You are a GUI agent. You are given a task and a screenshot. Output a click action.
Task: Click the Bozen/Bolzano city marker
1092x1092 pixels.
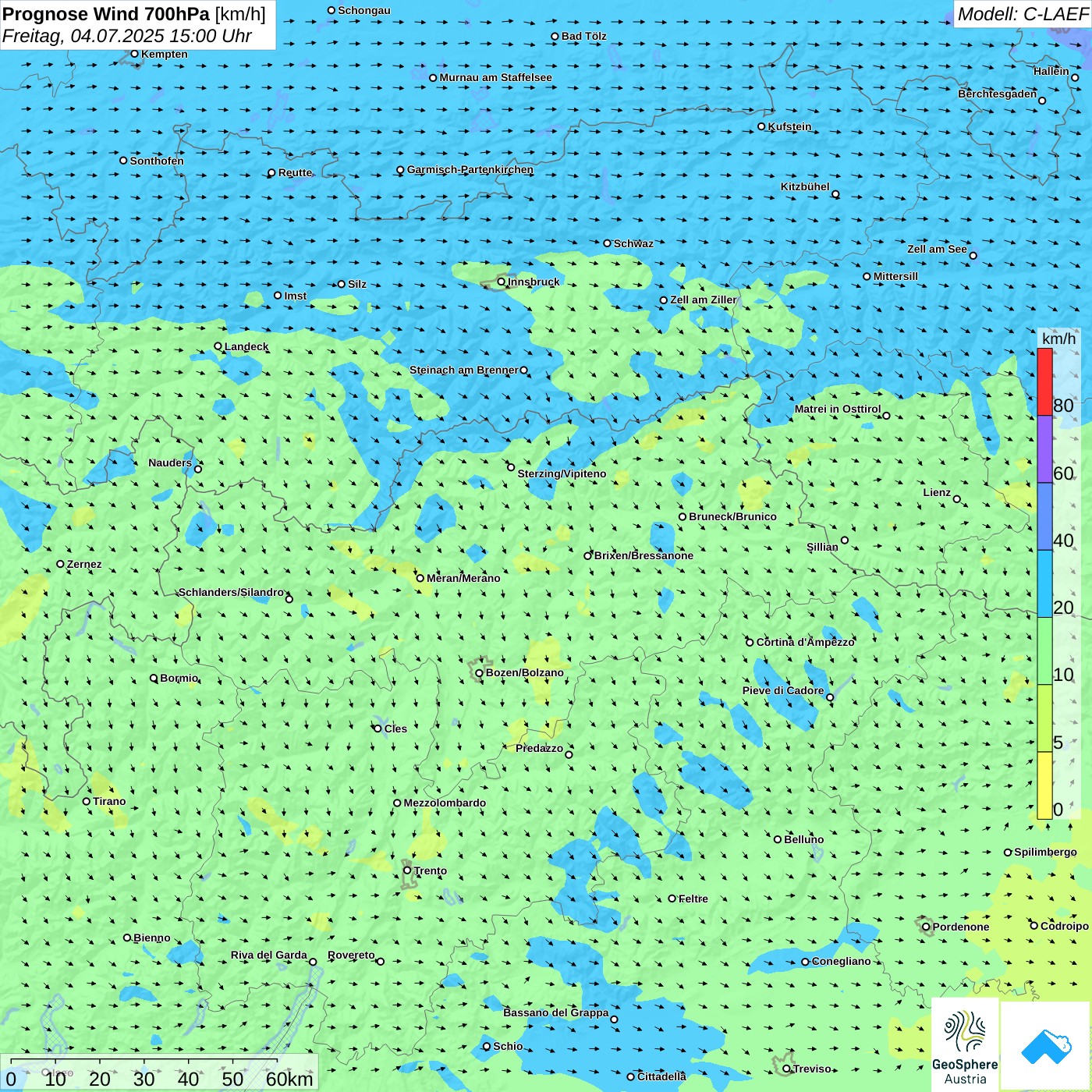[x=480, y=673]
